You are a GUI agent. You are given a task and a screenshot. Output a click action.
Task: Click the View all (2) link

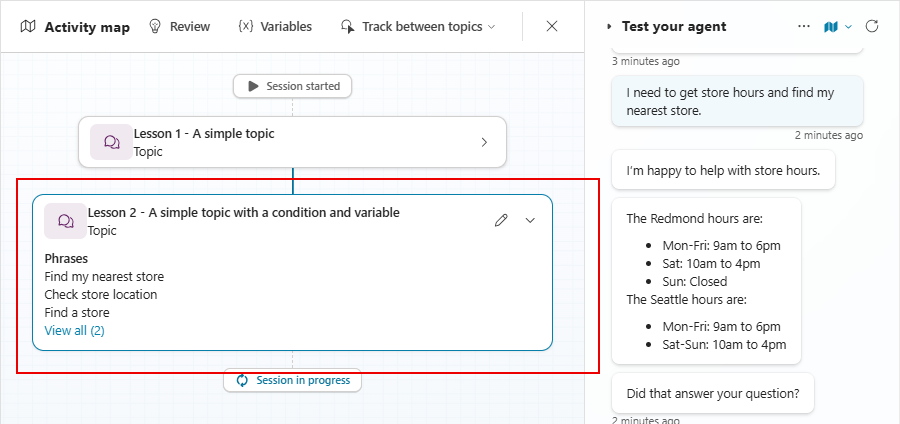pyautogui.click(x=74, y=330)
